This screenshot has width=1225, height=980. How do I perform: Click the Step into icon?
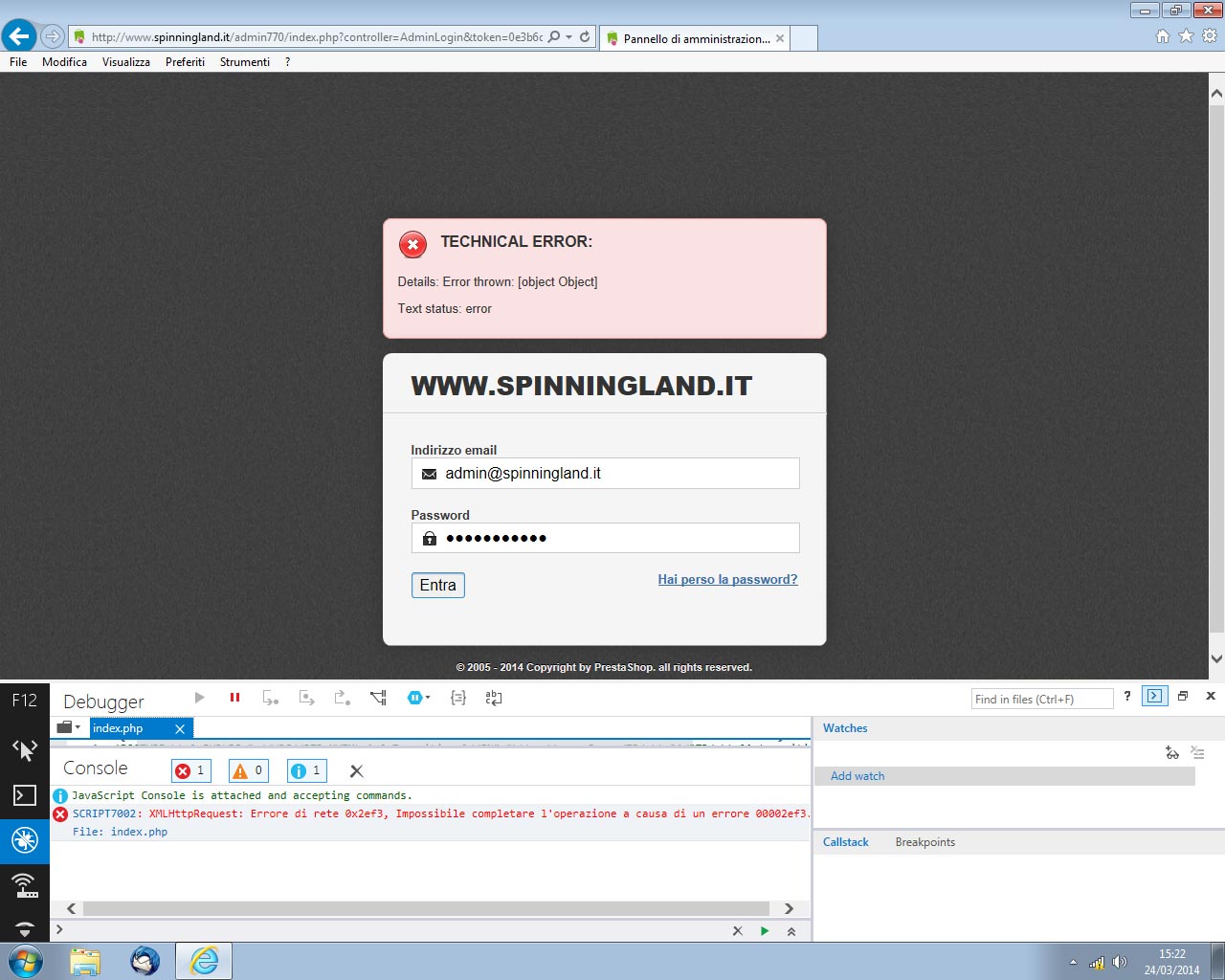coord(271,698)
